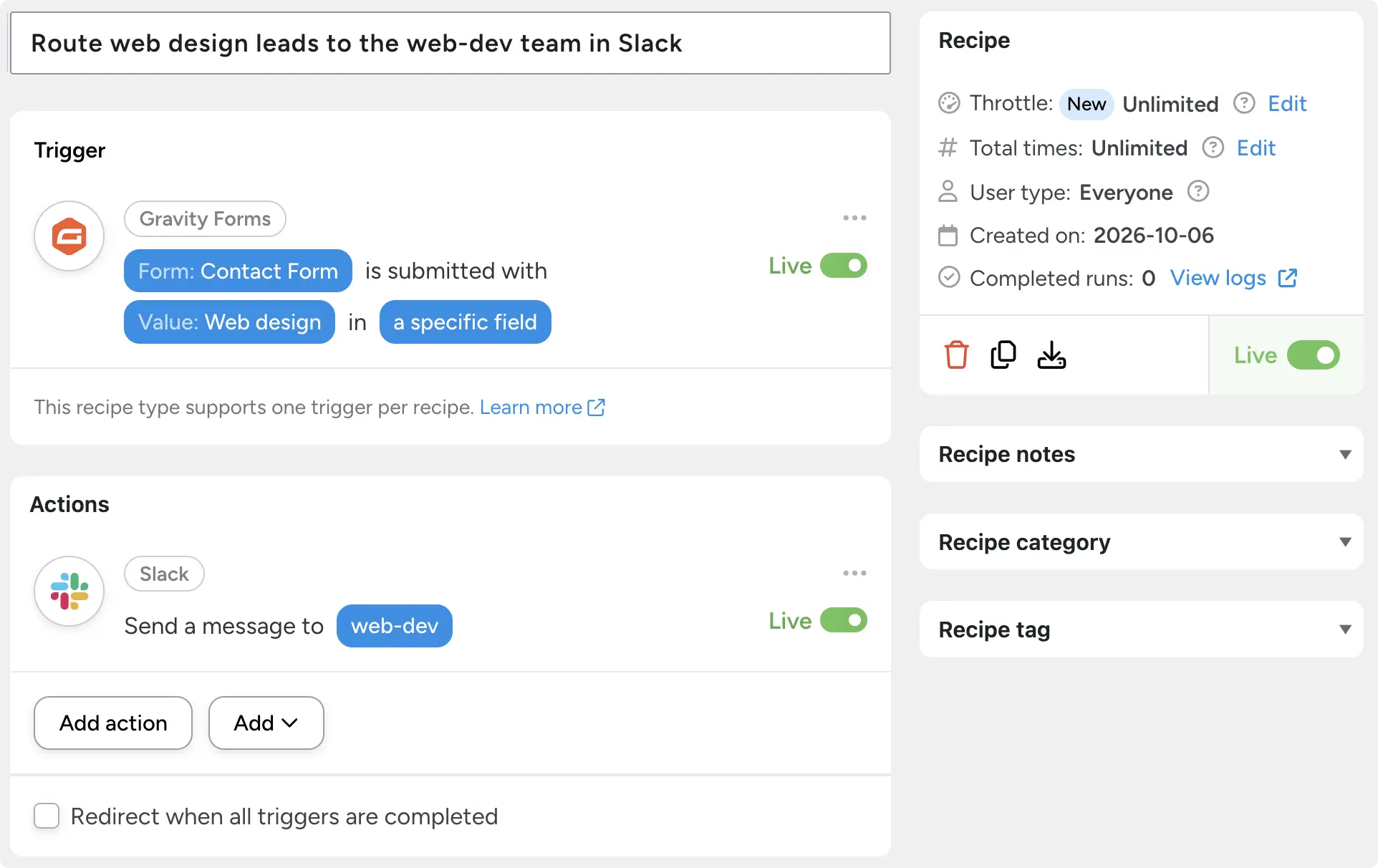Edit the Throttle setting
1378x868 pixels.
coord(1287,104)
